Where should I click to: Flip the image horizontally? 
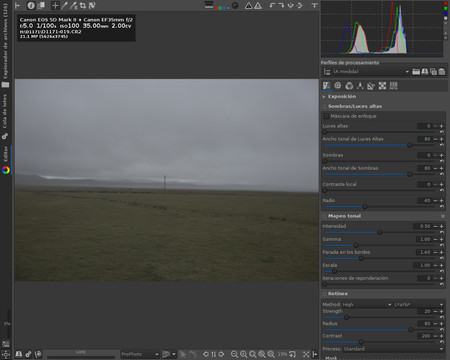tap(290, 5)
